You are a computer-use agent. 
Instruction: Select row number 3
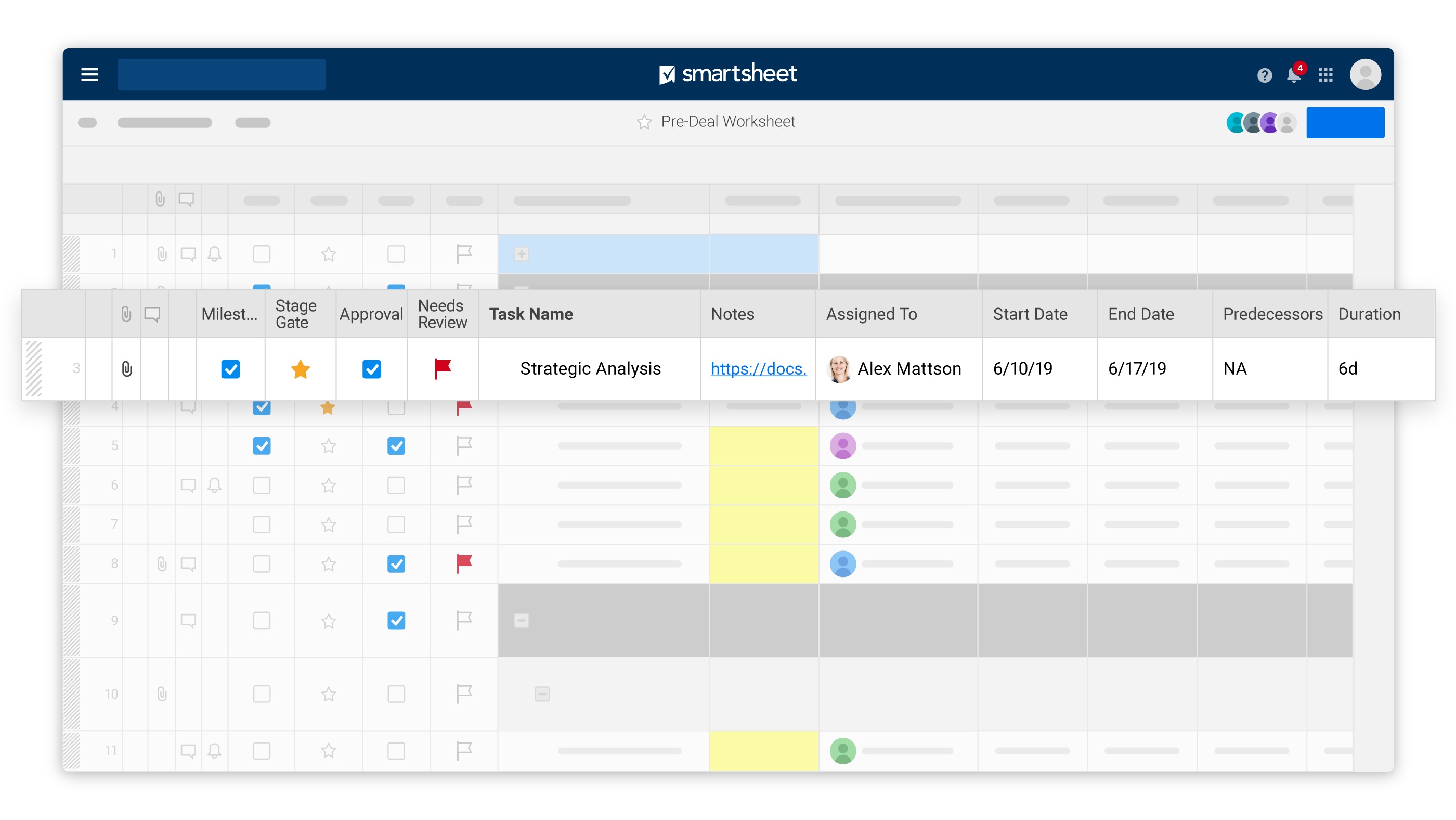(x=76, y=369)
